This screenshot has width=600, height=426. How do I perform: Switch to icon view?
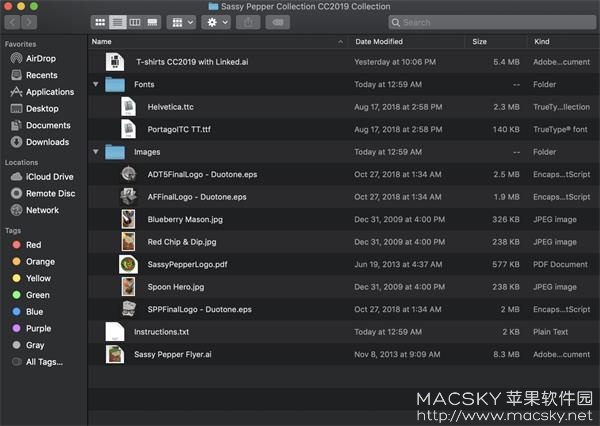pos(100,22)
